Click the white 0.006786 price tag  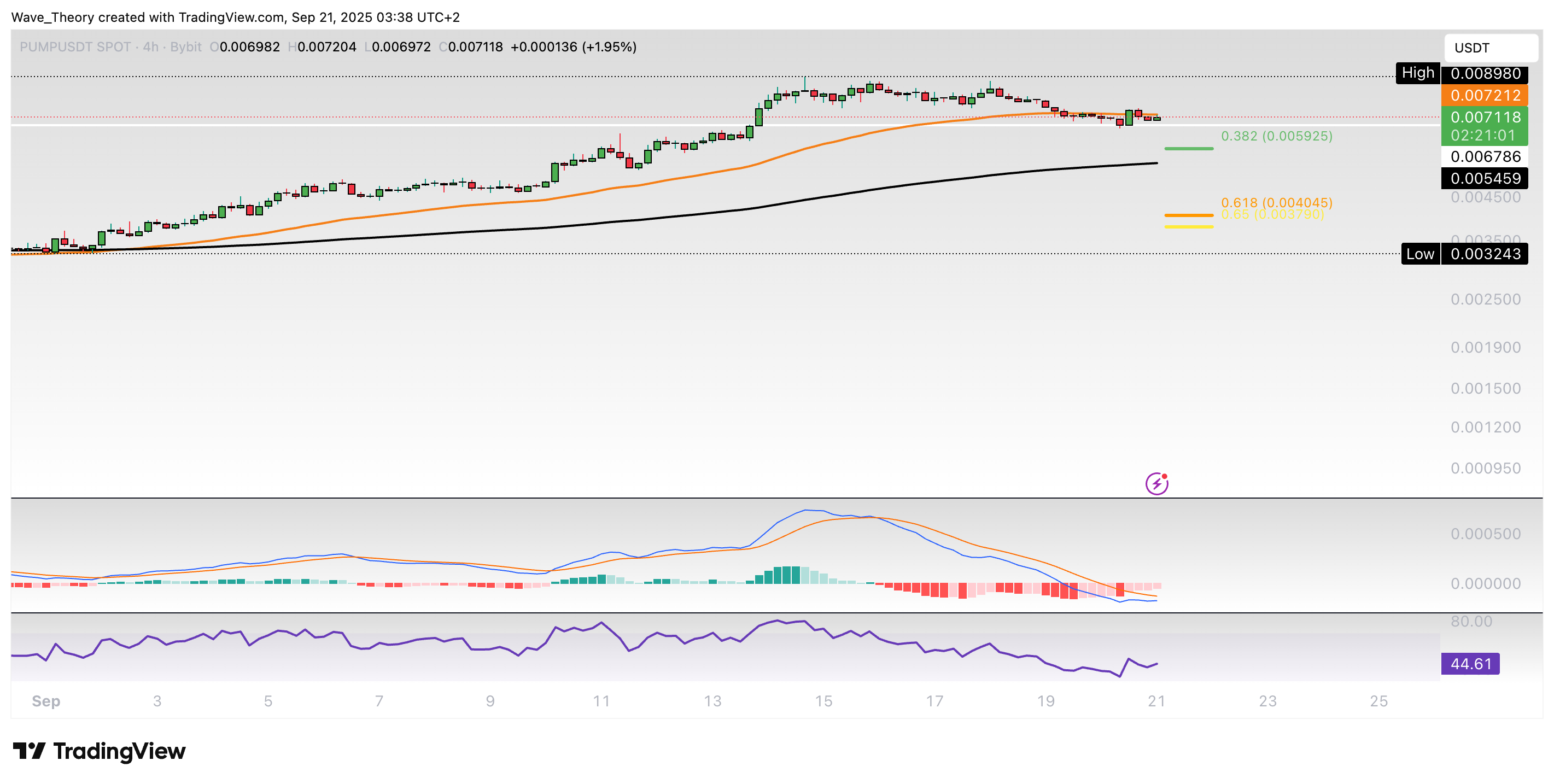(x=1485, y=157)
